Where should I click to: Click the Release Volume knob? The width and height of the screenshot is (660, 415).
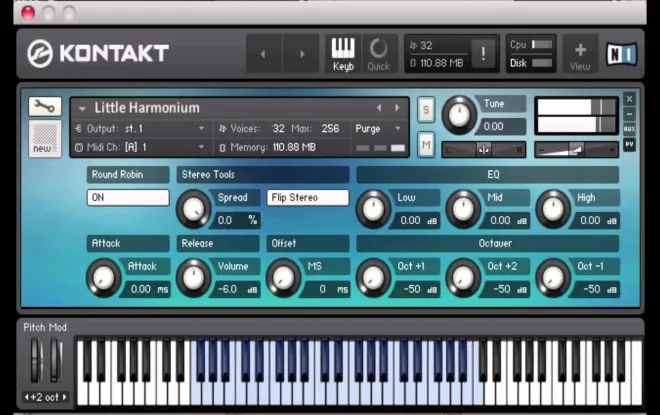coord(194,278)
